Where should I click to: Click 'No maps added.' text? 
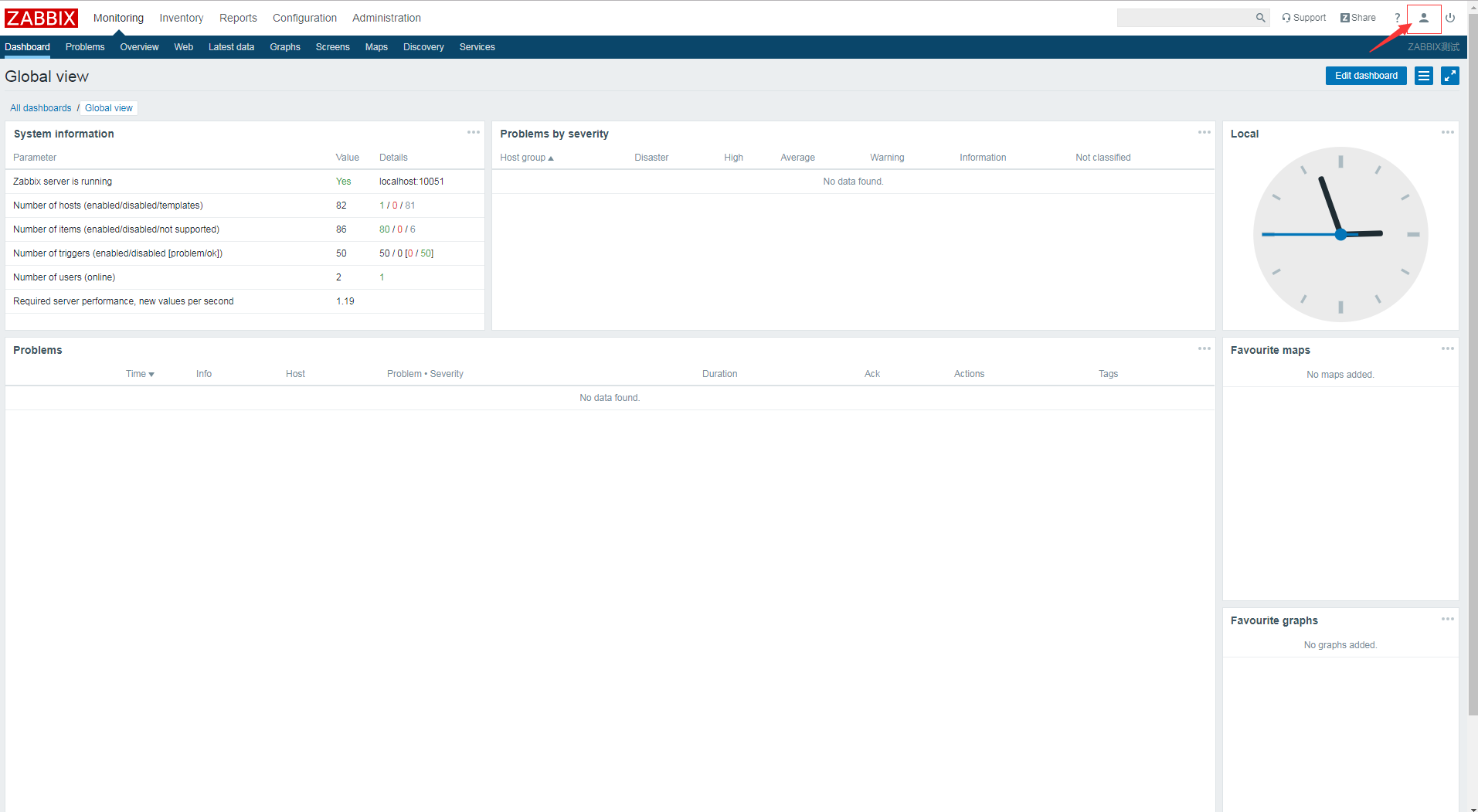(1340, 375)
